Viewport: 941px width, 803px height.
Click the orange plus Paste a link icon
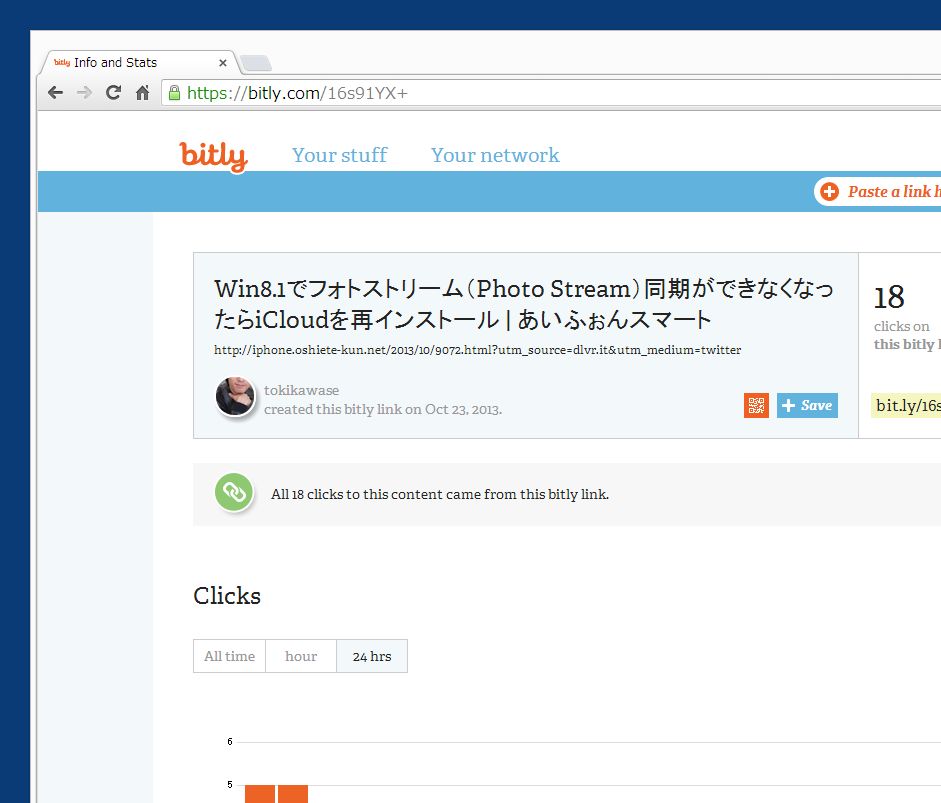(829, 191)
